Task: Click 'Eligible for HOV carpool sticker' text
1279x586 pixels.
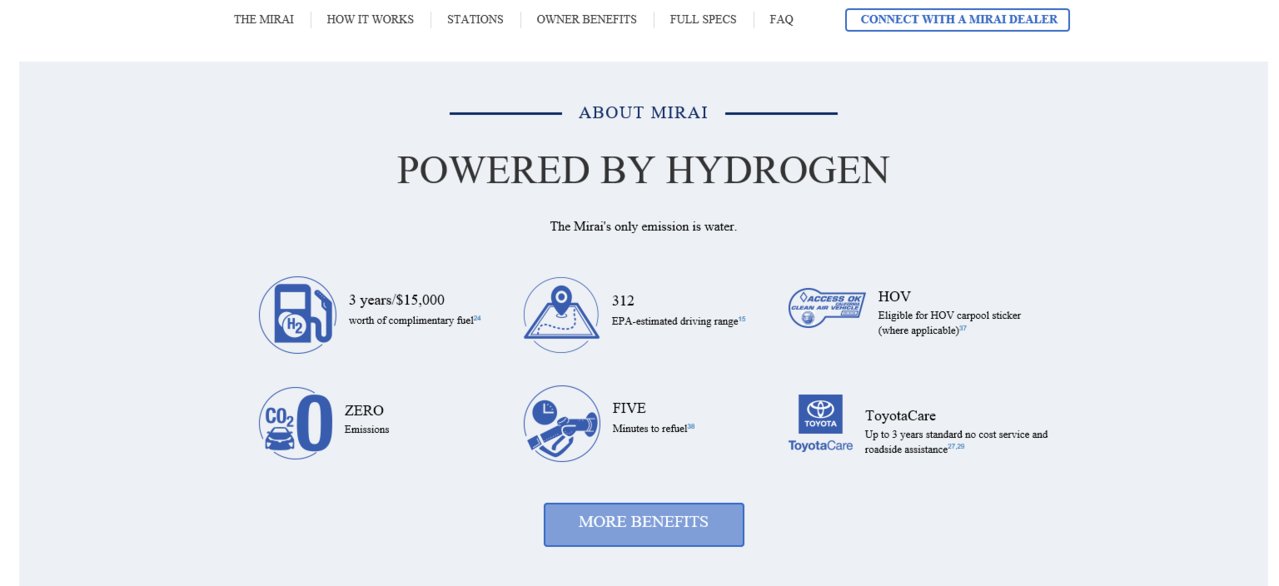Action: tap(949, 315)
